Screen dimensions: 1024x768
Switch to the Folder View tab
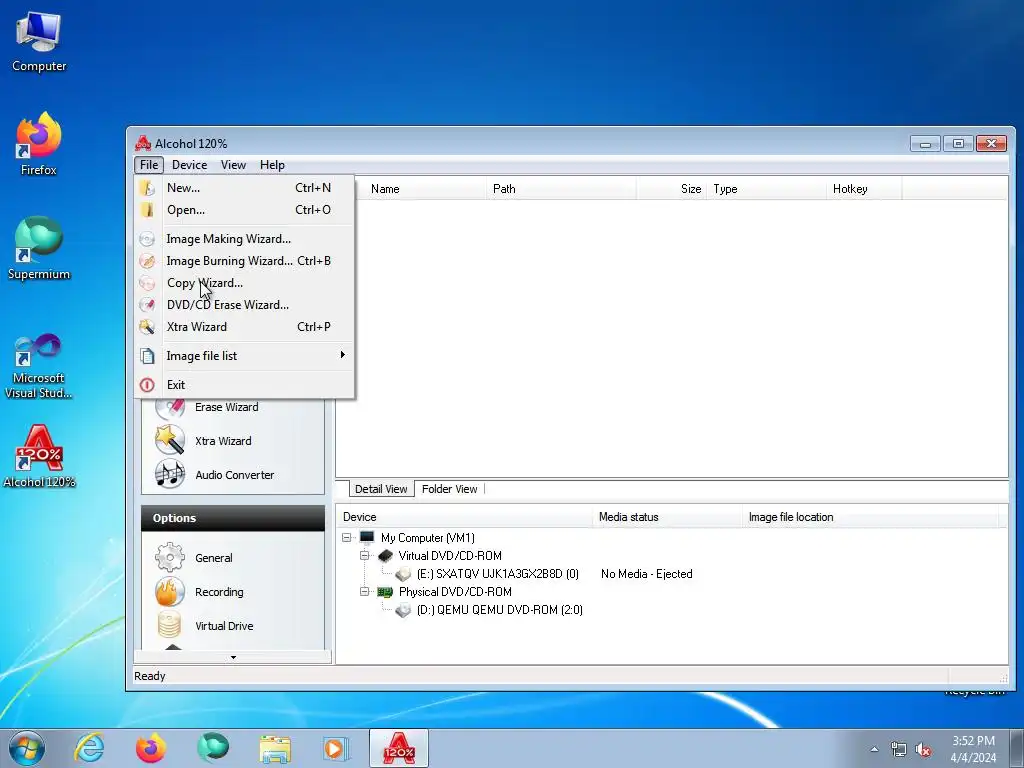pos(449,489)
